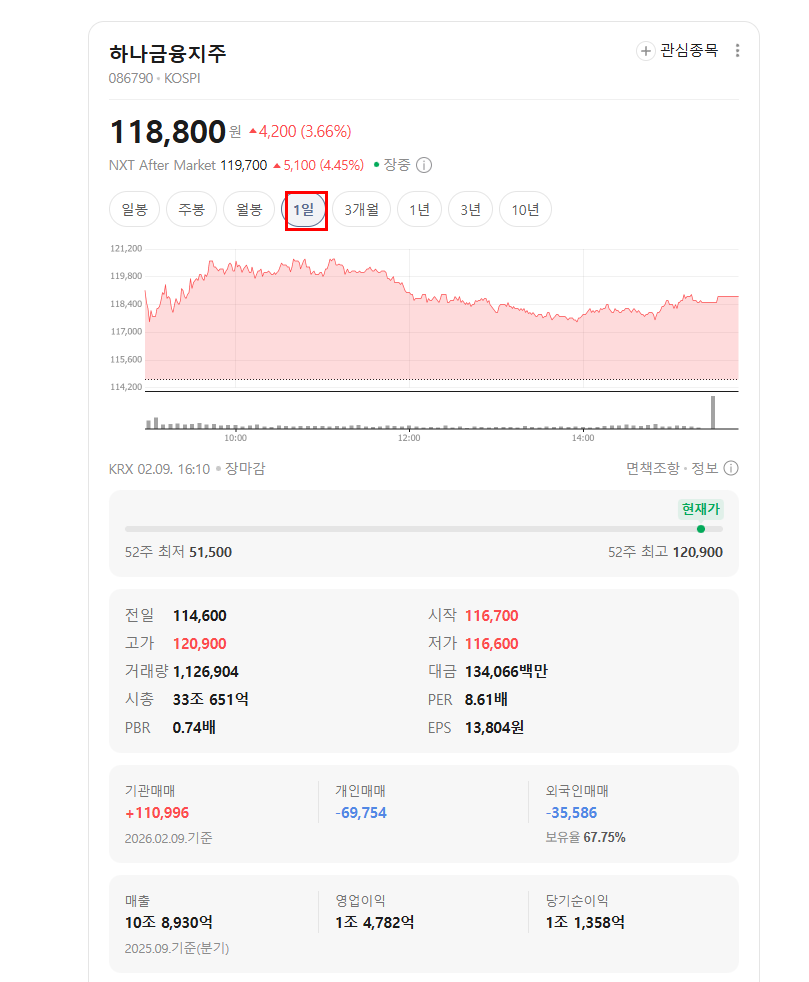Switch chart to 3개월 period
This screenshot has height=982, width=809.
pyautogui.click(x=361, y=209)
